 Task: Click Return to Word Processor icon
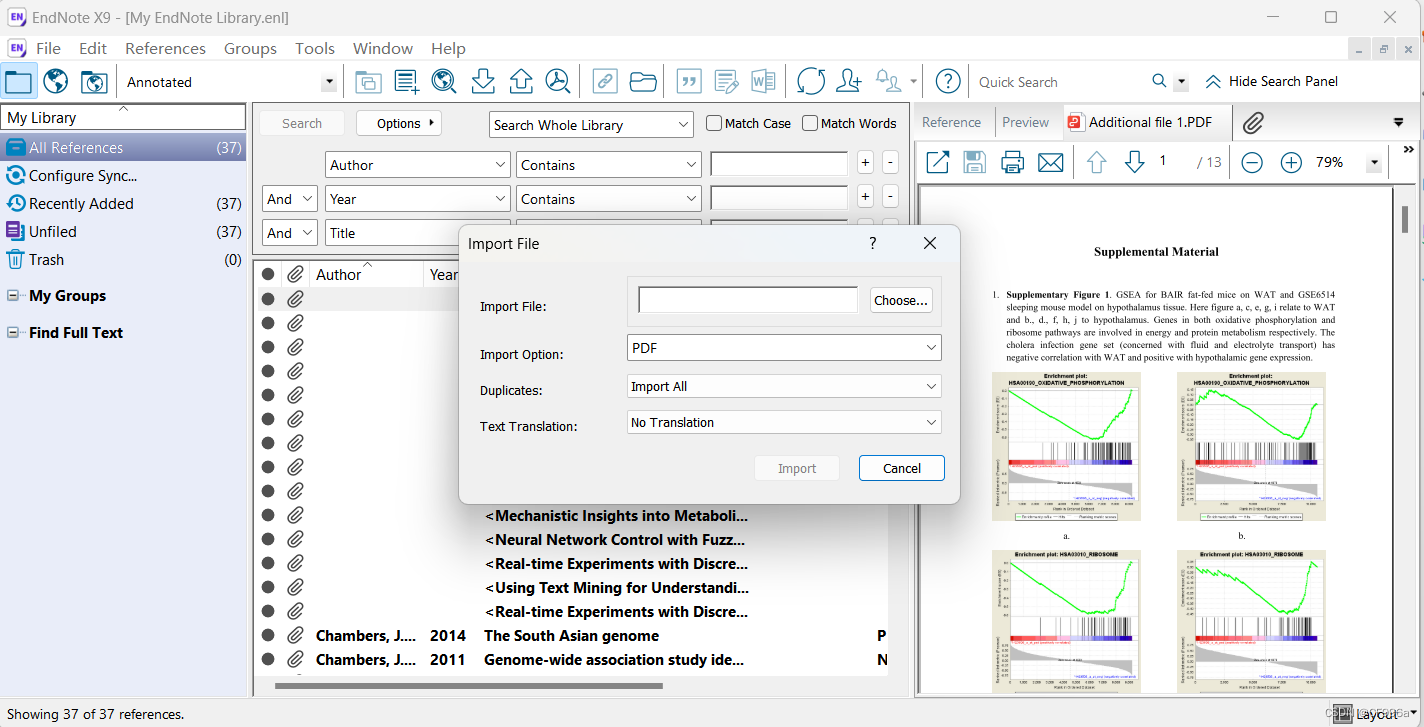click(x=763, y=82)
